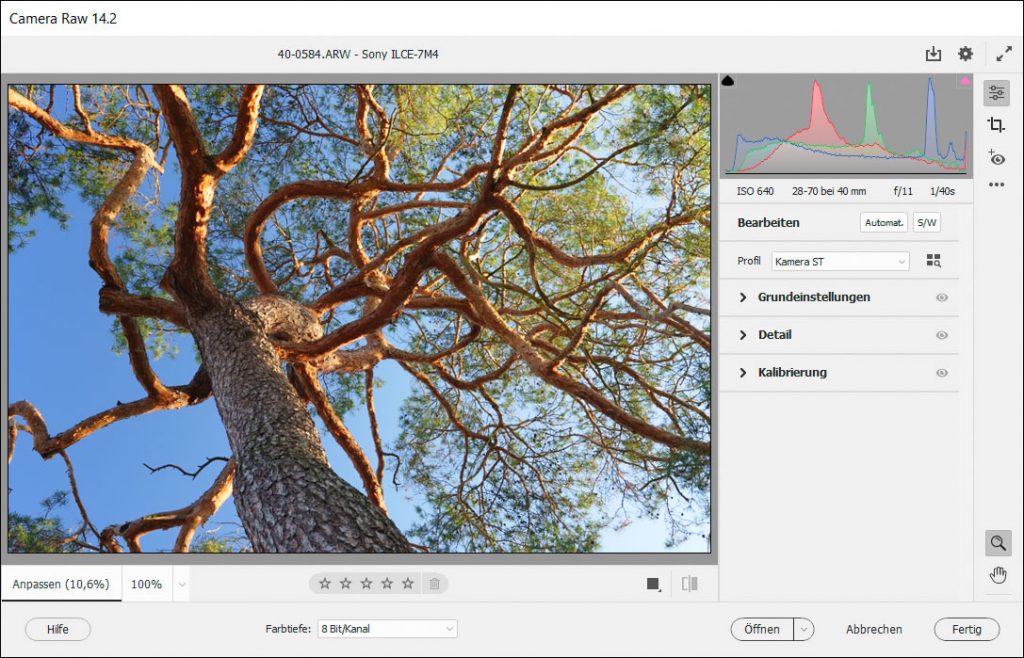Toggle full screen mode icon
This screenshot has height=658, width=1024.
point(1004,54)
